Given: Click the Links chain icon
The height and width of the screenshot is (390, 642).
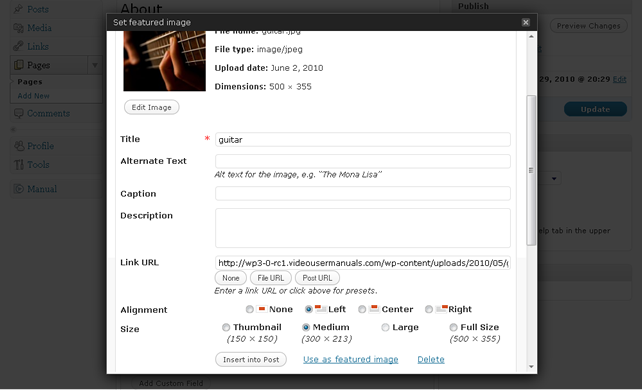Looking at the screenshot, I should pyautogui.click(x=18, y=46).
